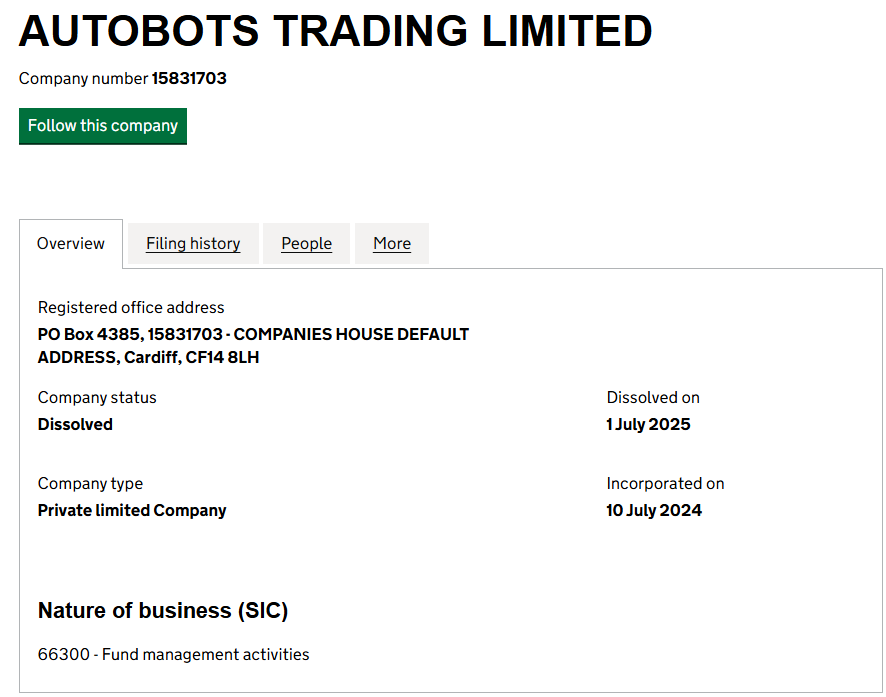Open the Filing history tab

(x=193, y=244)
